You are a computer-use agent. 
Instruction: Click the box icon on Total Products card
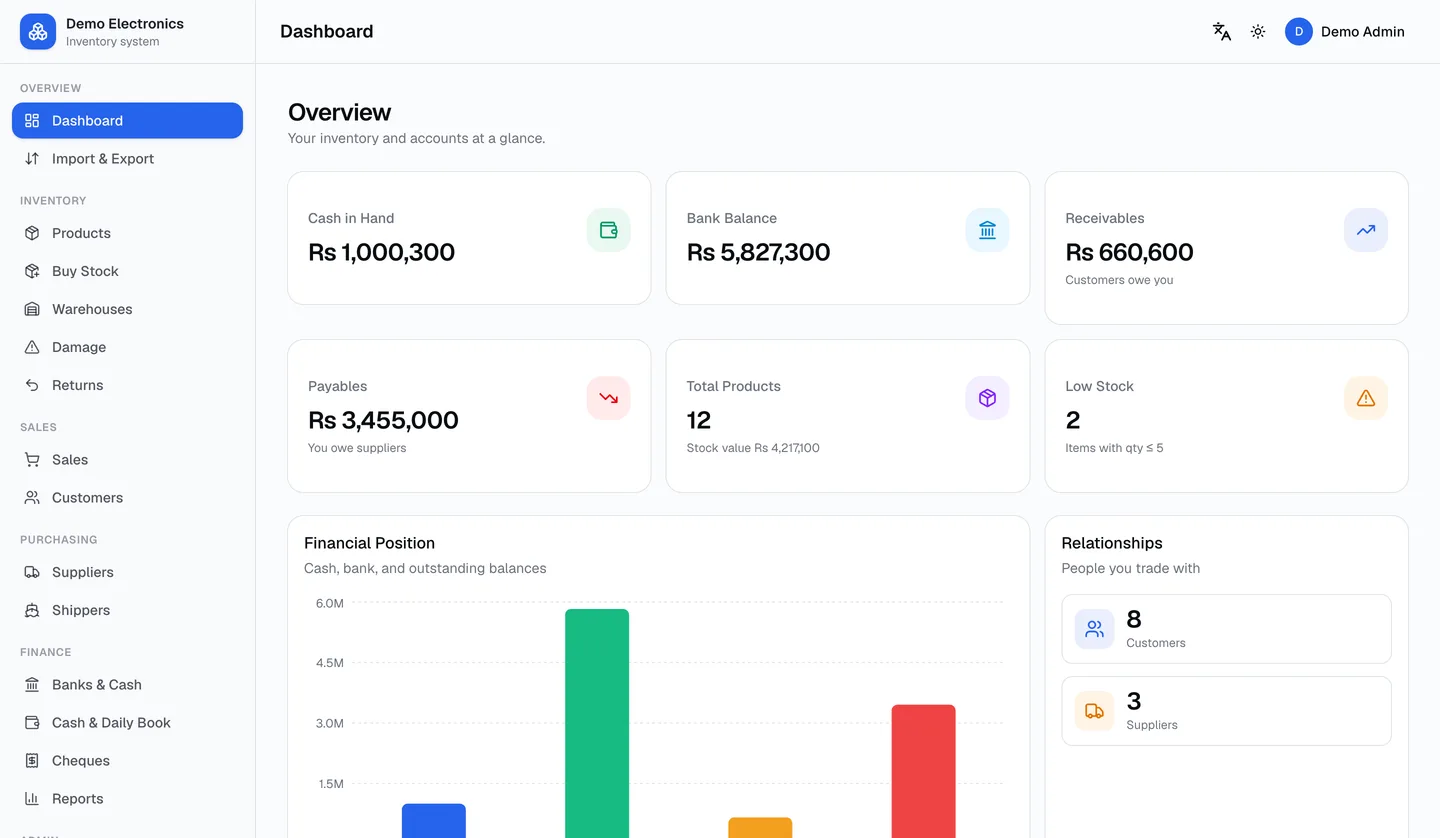pyautogui.click(x=988, y=398)
